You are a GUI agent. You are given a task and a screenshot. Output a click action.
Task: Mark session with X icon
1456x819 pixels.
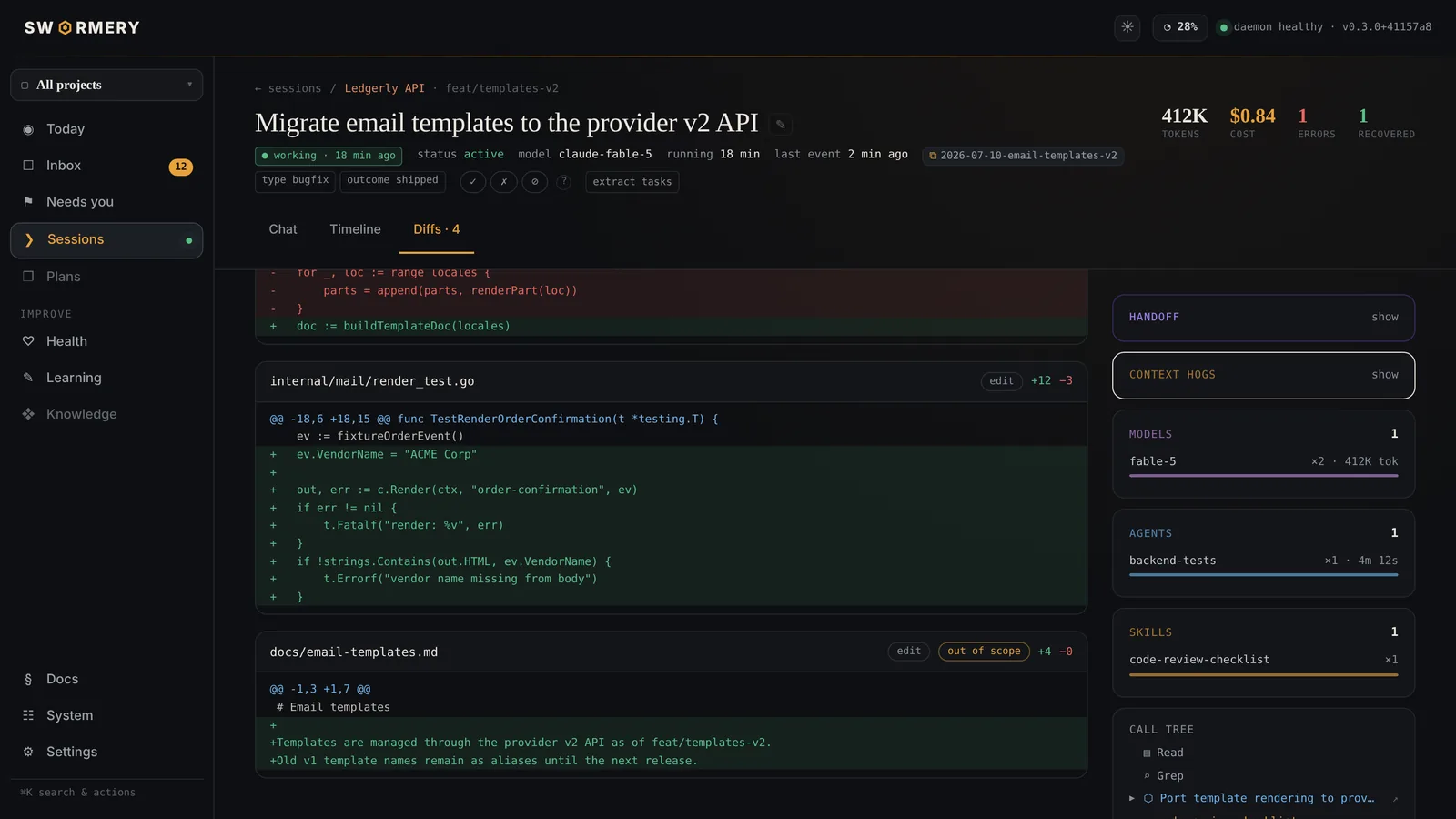click(504, 182)
